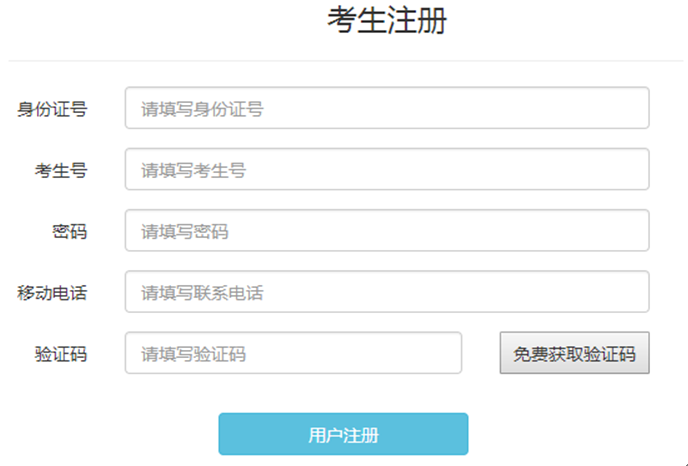Click placeholder text 请填写身份证号

pyautogui.click(x=202, y=109)
